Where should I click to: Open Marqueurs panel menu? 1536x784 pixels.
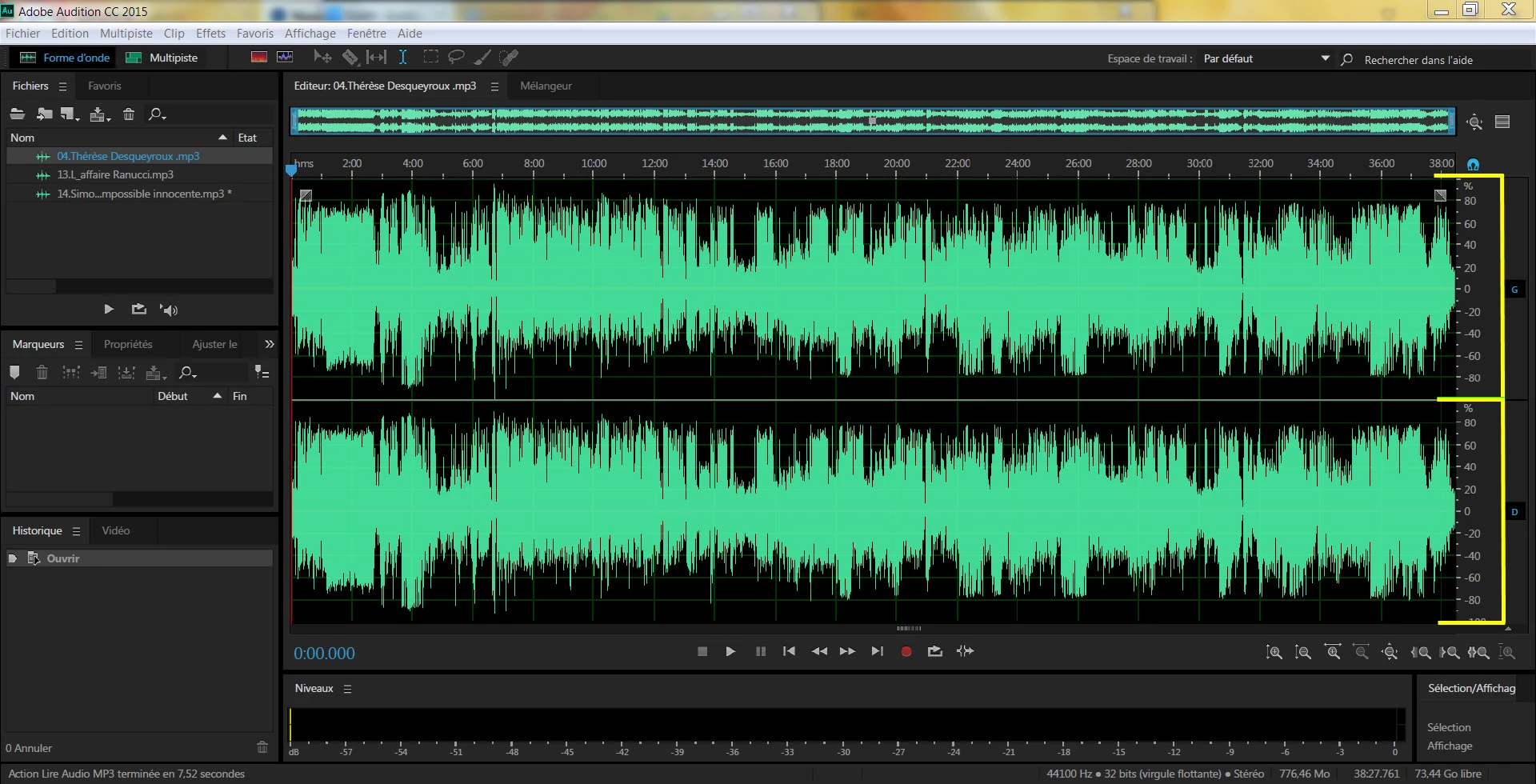point(78,345)
